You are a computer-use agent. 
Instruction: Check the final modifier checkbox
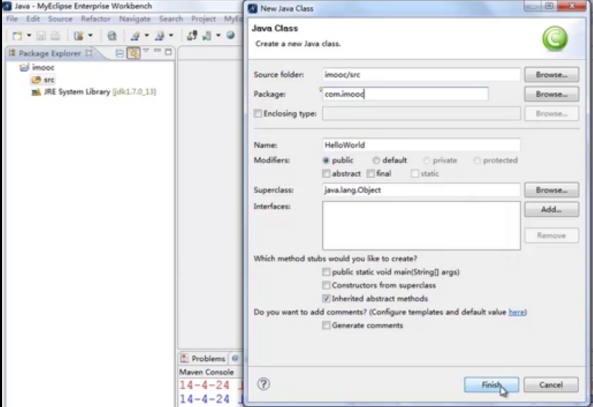[371, 174]
